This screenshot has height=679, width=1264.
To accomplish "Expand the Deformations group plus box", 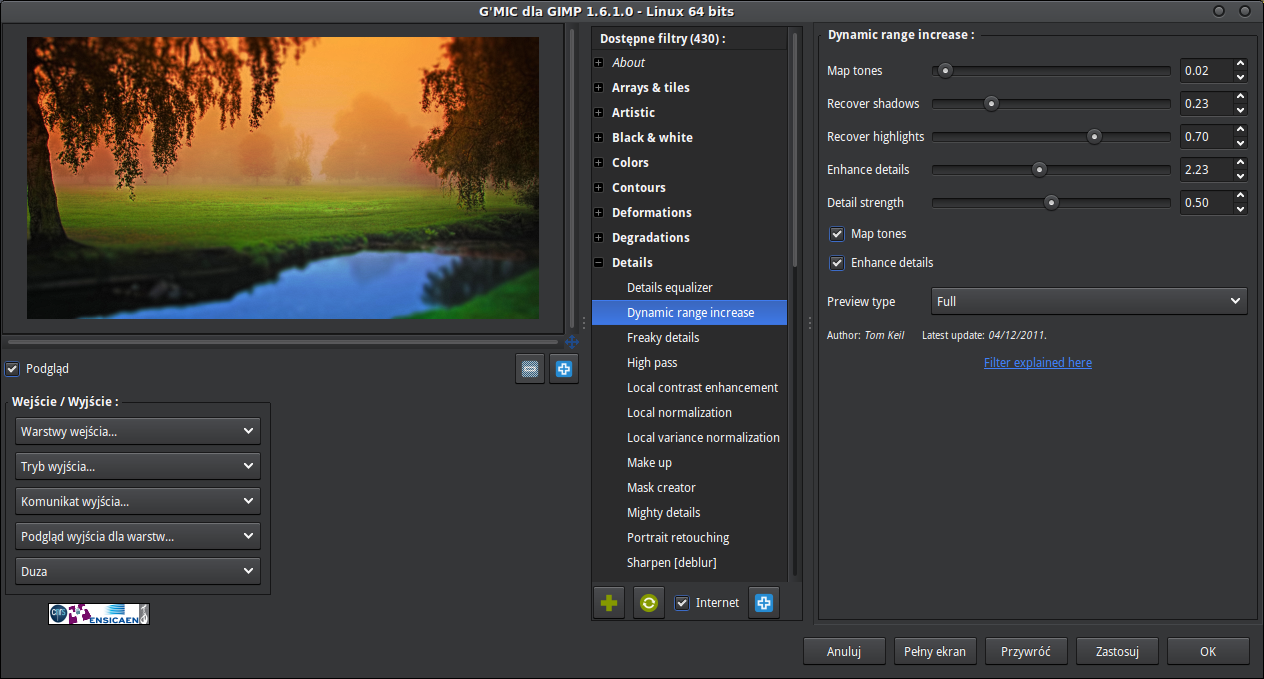I will pyautogui.click(x=599, y=213).
